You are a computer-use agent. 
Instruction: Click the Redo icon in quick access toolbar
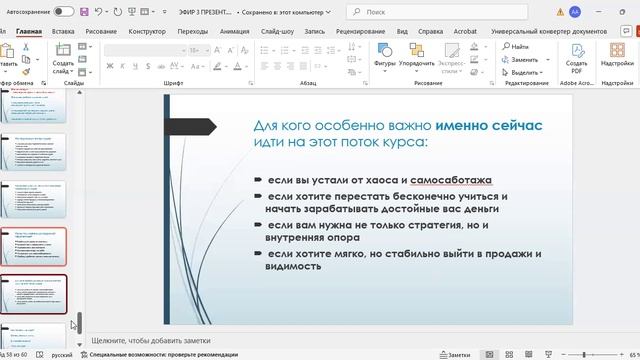[118, 12]
